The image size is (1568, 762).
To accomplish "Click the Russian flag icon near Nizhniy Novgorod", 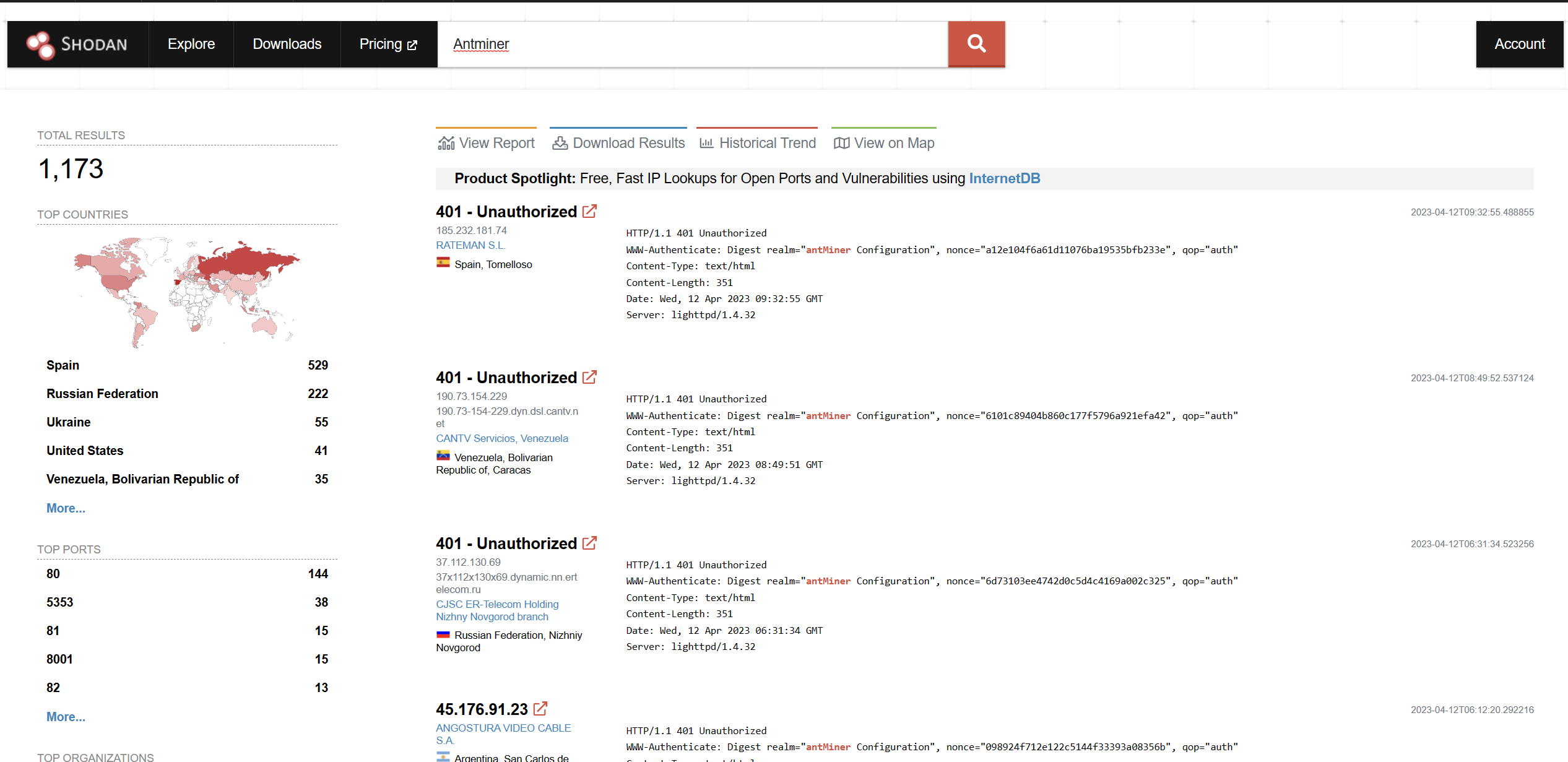I will click(x=443, y=634).
